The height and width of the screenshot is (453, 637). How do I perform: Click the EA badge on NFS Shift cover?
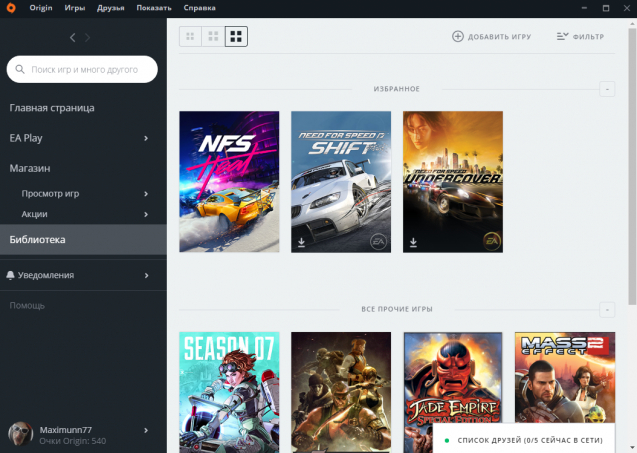tap(378, 242)
